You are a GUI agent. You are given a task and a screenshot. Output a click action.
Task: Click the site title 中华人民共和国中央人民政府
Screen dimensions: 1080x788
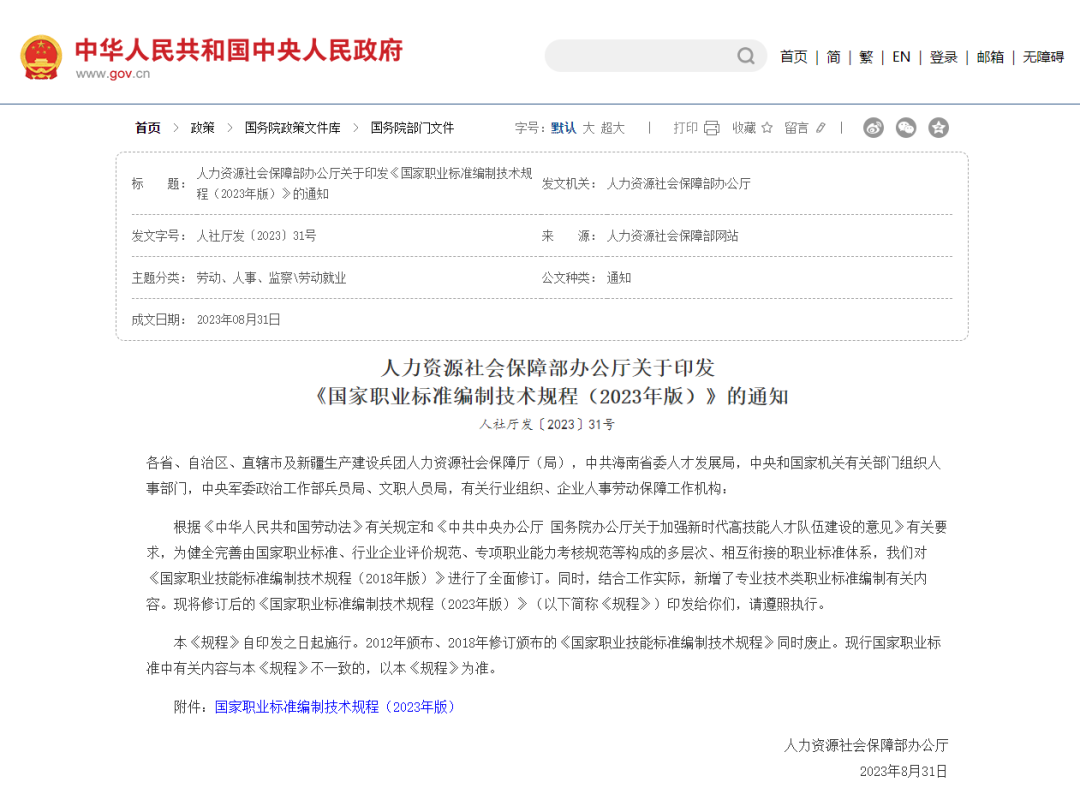click(x=239, y=50)
